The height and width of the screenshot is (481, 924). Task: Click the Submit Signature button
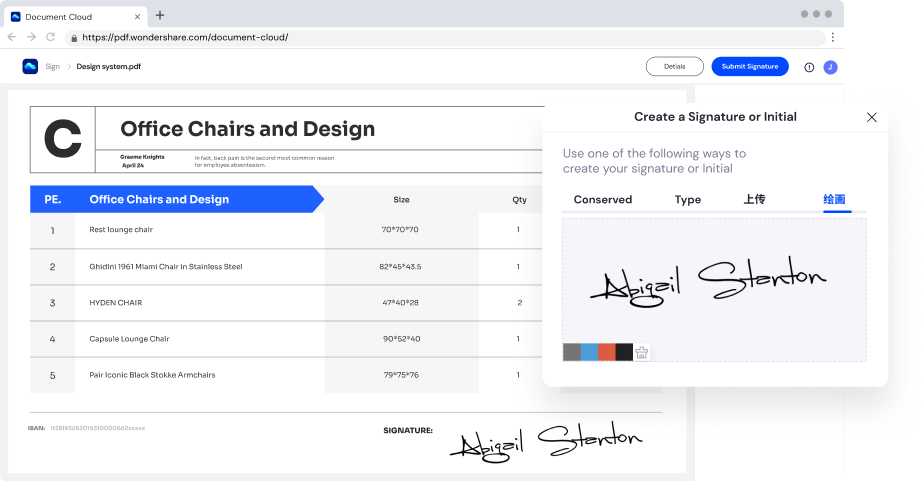[749, 67]
